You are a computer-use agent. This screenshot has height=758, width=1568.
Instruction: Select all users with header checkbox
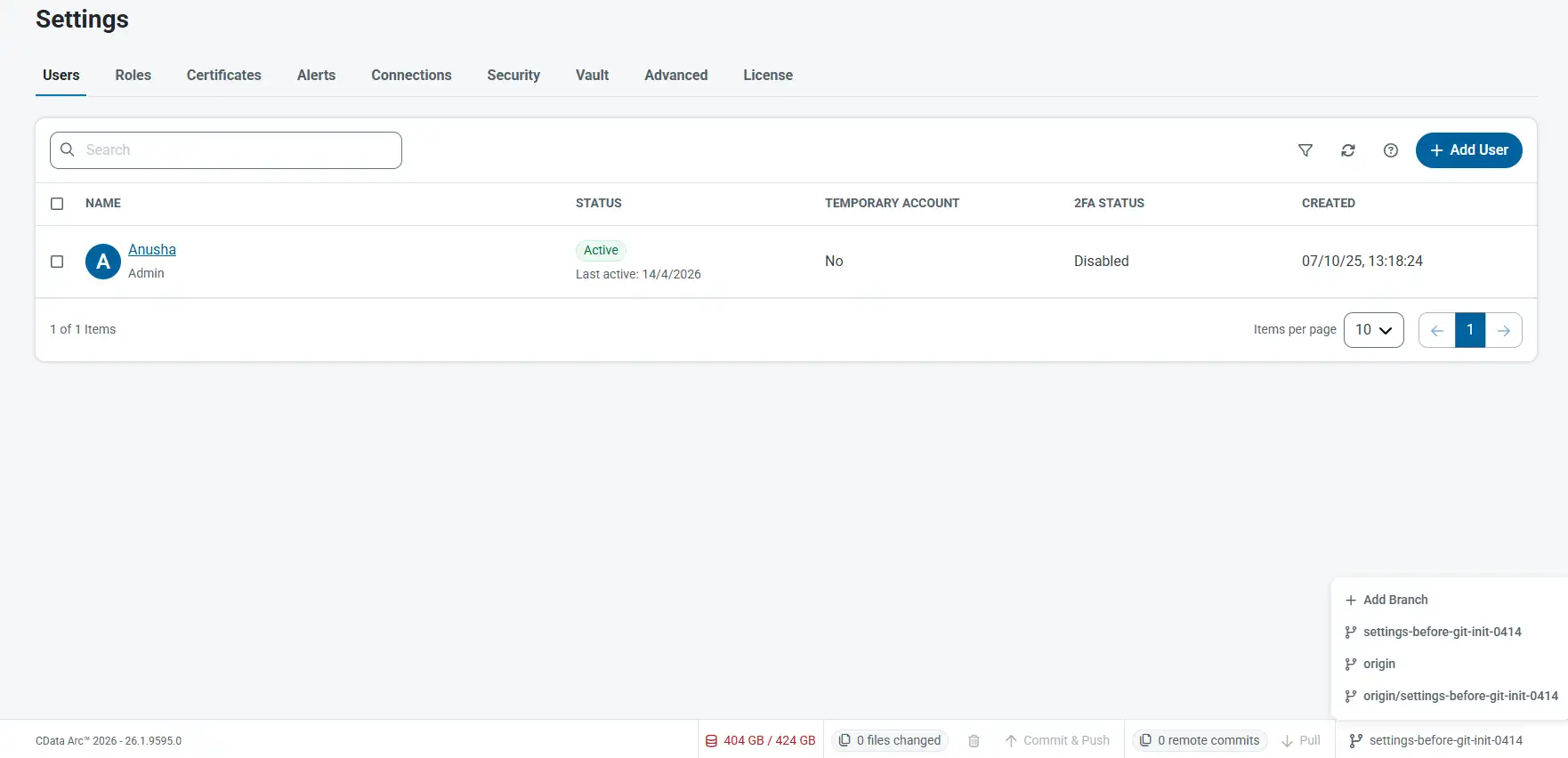tap(57, 204)
